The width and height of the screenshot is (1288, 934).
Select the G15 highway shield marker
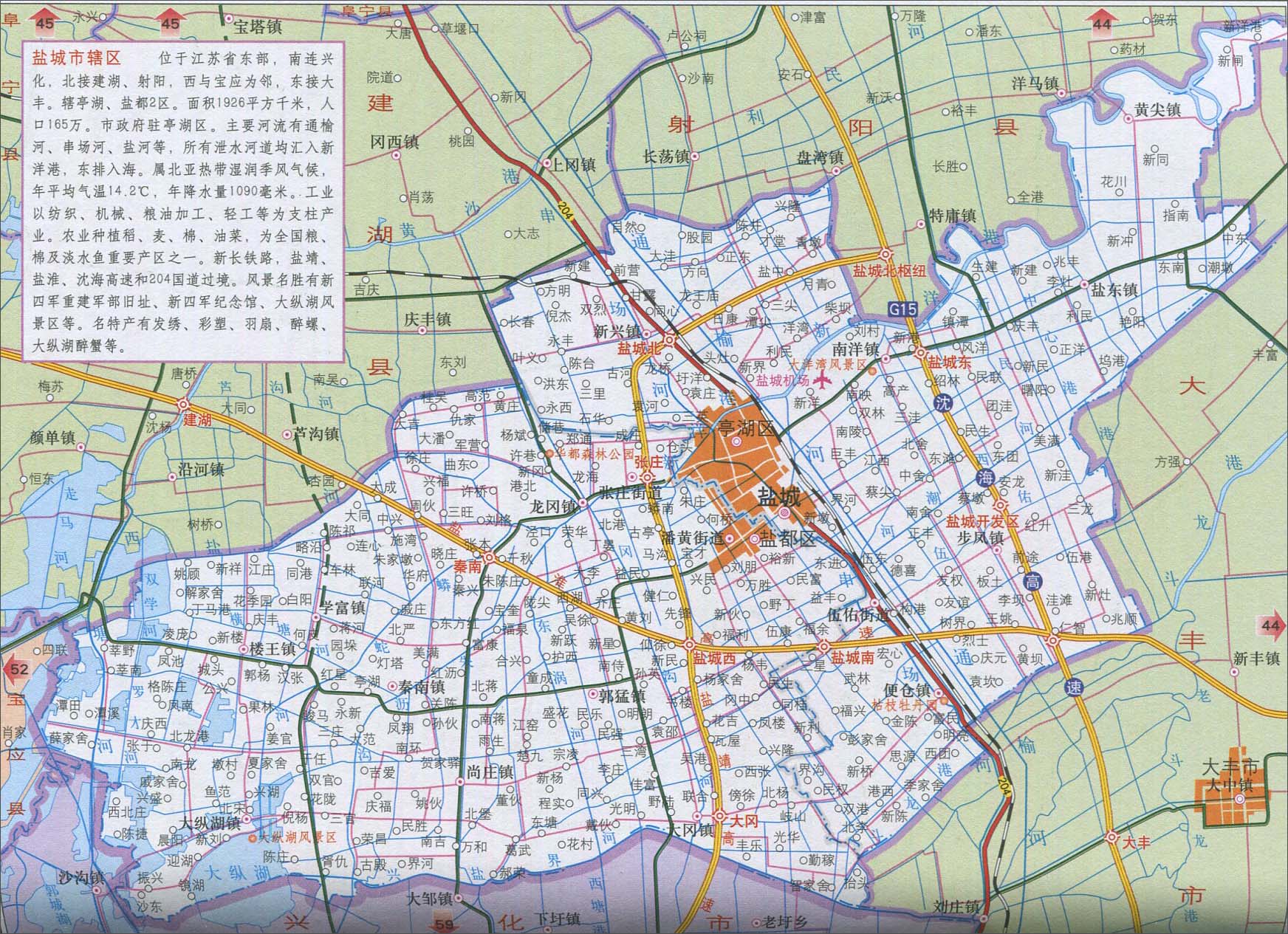click(x=902, y=309)
